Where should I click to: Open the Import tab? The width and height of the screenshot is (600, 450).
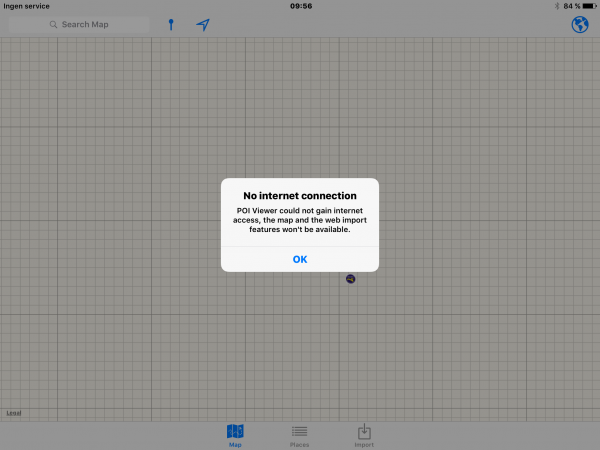tap(364, 434)
